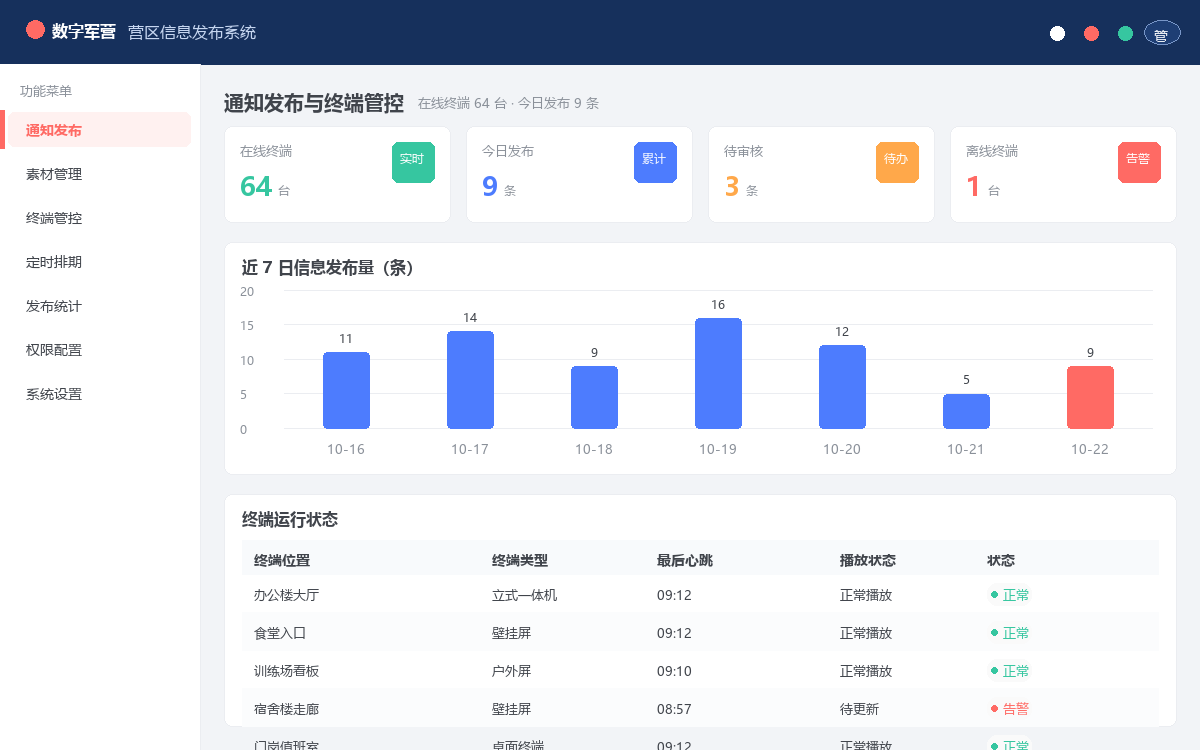Click the 10-21 bar in chart
Viewport: 1200px width, 750px height.
[966, 411]
